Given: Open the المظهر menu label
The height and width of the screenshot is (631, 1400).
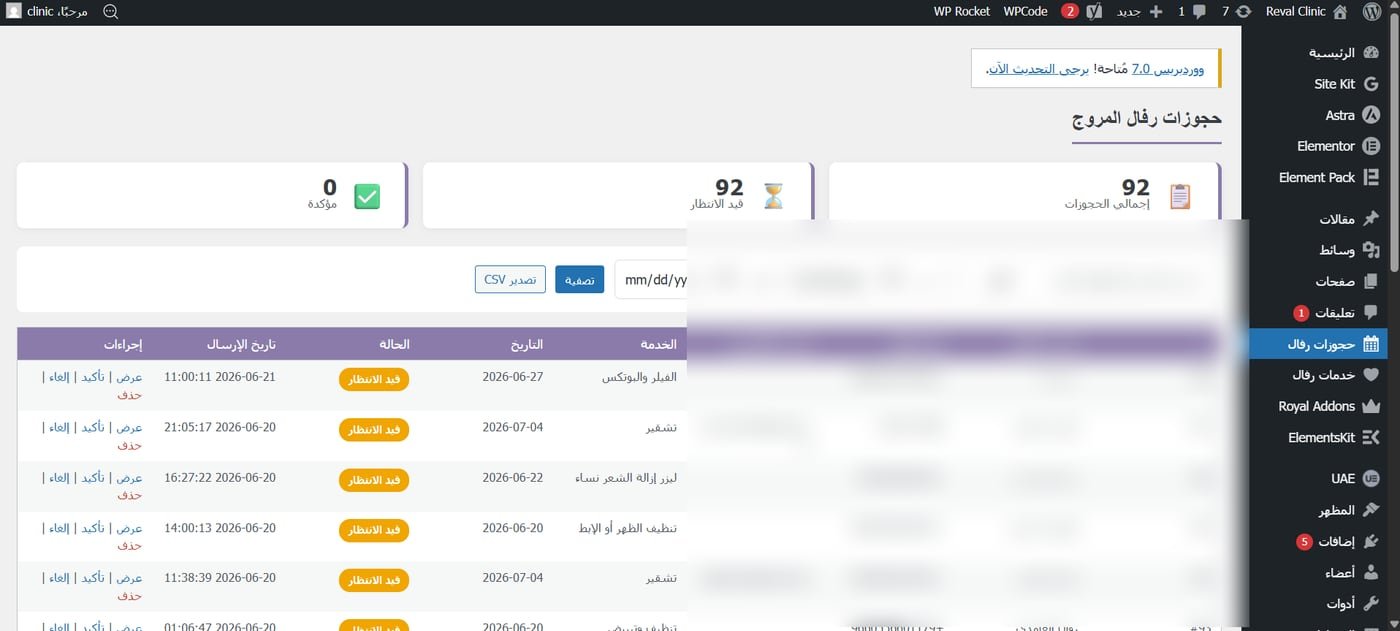Looking at the screenshot, I should point(1337,510).
